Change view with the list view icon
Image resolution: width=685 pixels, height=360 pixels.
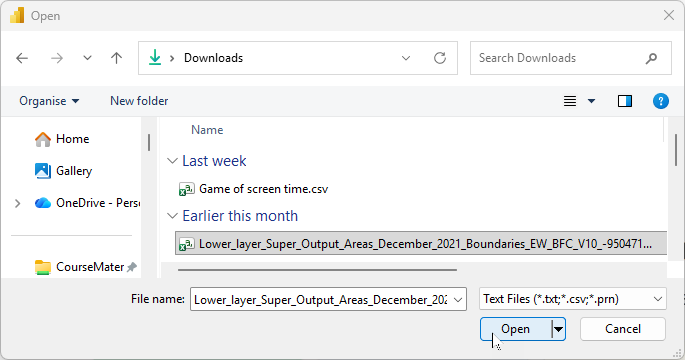[570, 101]
